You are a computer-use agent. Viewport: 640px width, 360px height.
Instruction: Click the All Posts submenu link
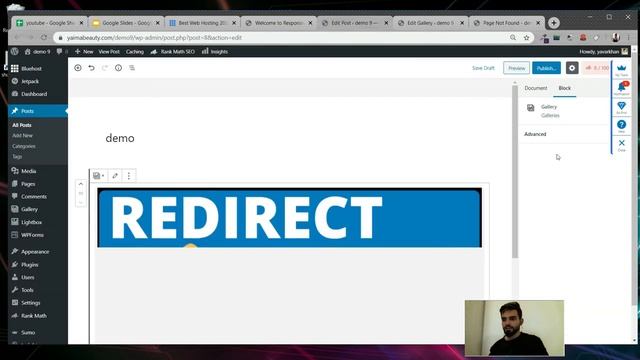click(x=22, y=125)
